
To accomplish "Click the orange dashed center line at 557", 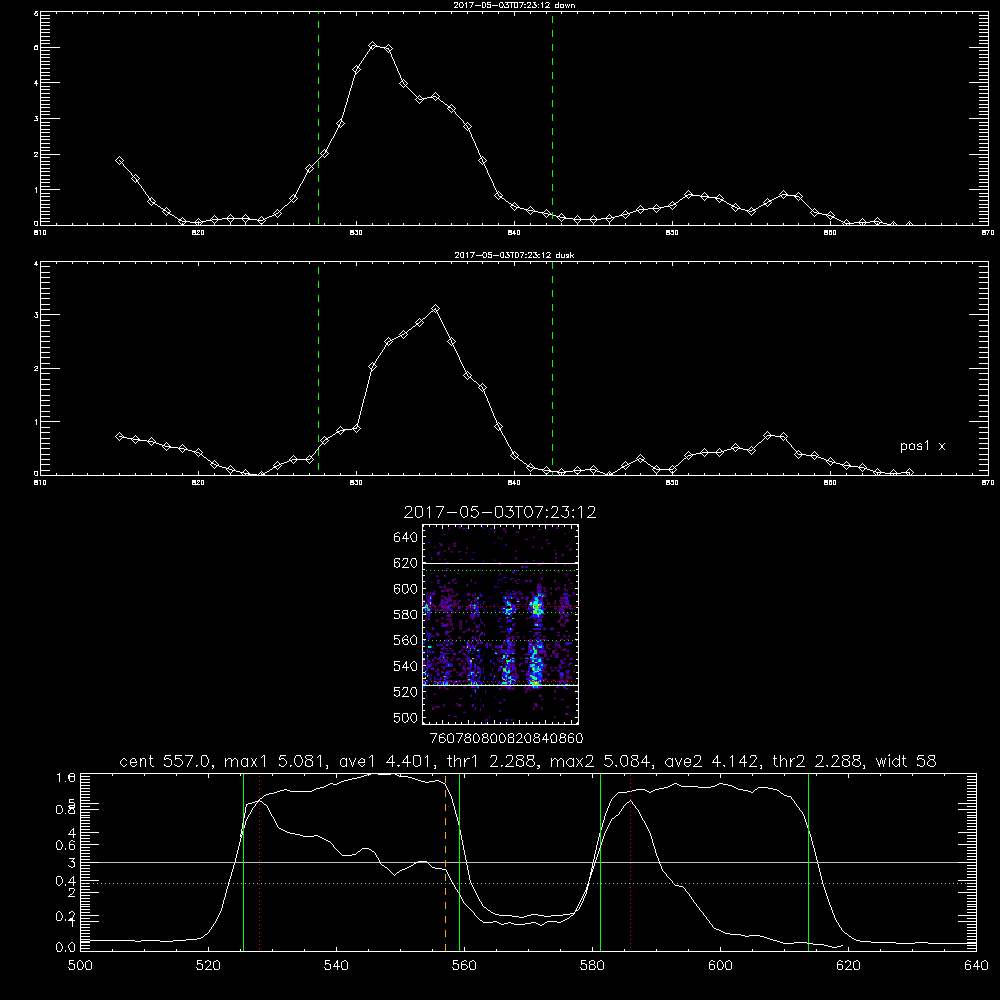I will 445,862.
